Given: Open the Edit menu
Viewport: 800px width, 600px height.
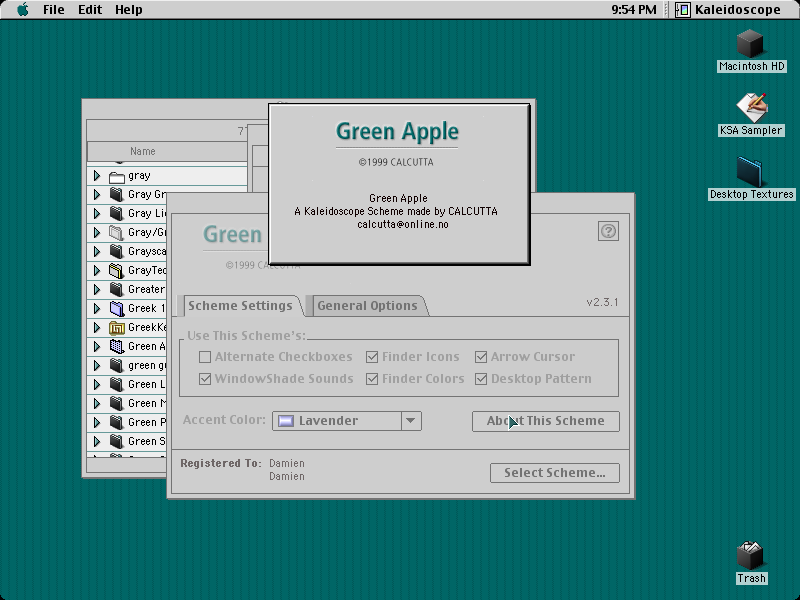Looking at the screenshot, I should (90, 10).
